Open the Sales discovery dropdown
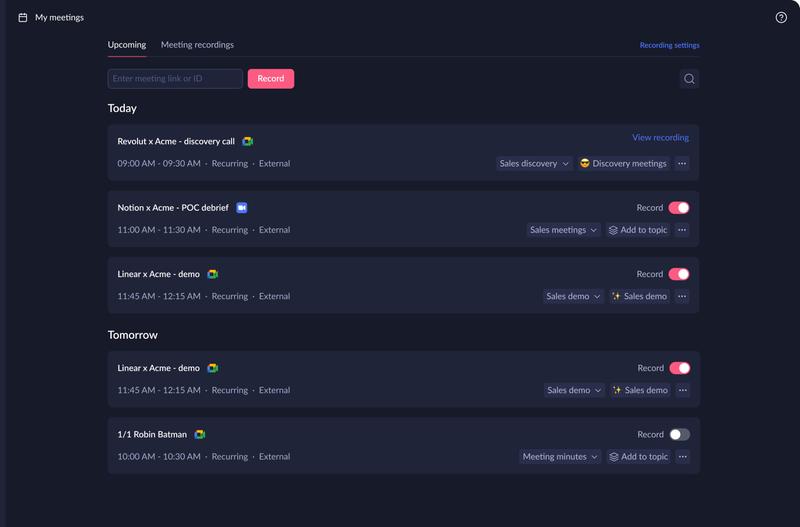800x527 pixels. [x=534, y=163]
